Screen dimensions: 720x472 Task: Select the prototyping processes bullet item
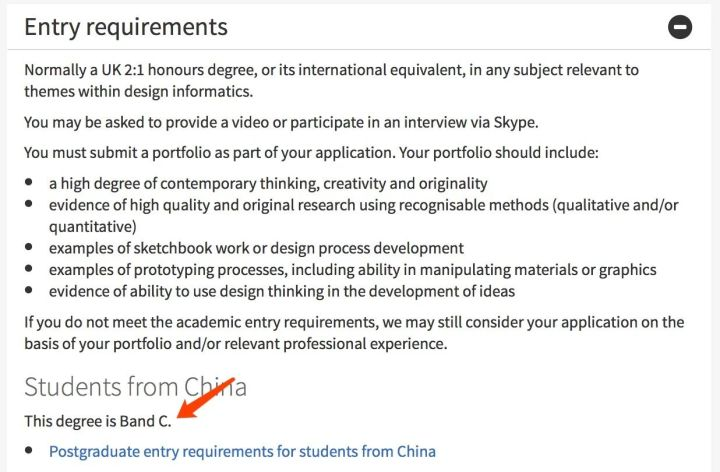tap(353, 270)
